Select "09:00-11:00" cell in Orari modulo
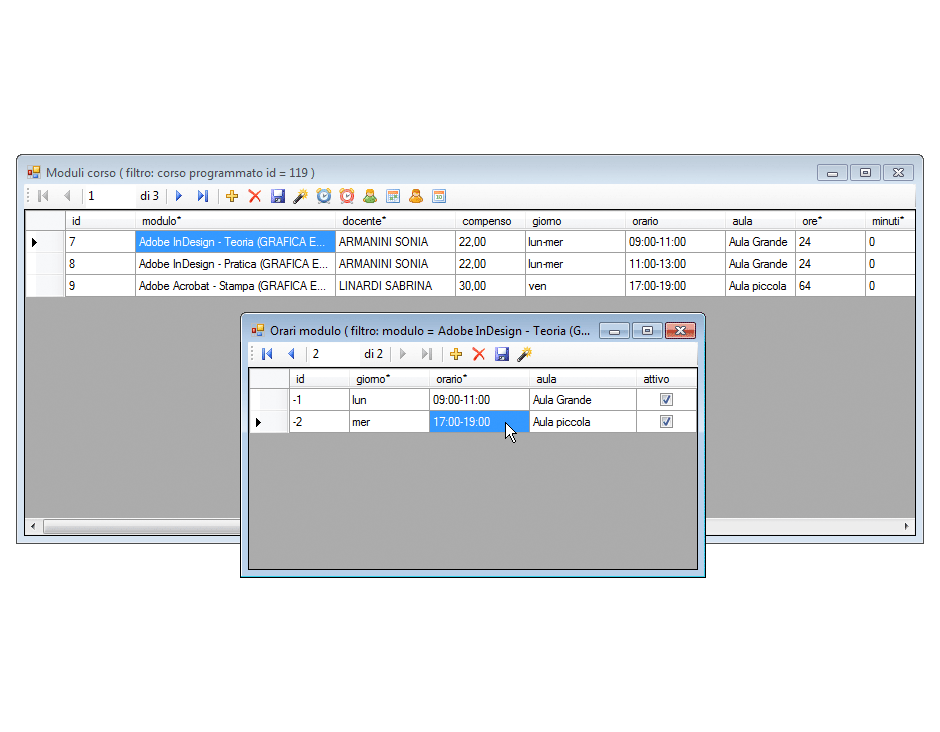The image size is (940, 732). tap(479, 400)
